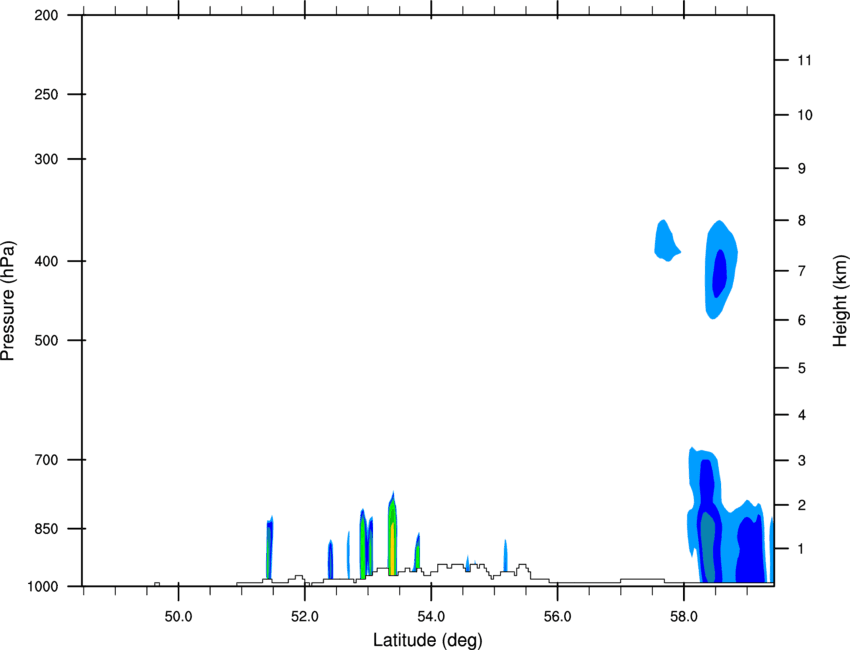Viewport: 850px width, 650px height.
Task: Click the thin light-blue streak near latitude 55.2
Action: point(505,555)
